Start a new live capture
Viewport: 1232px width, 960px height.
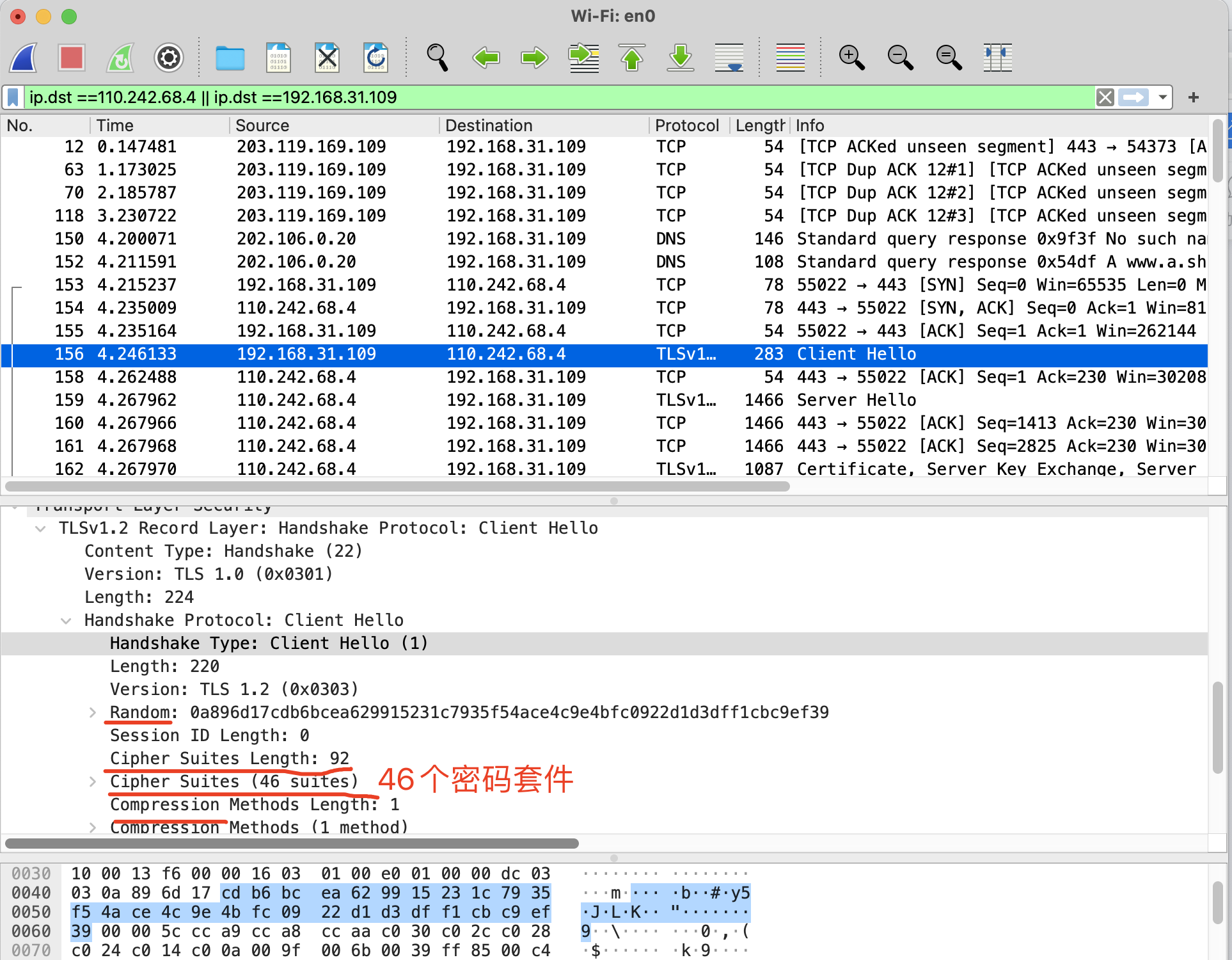23,58
